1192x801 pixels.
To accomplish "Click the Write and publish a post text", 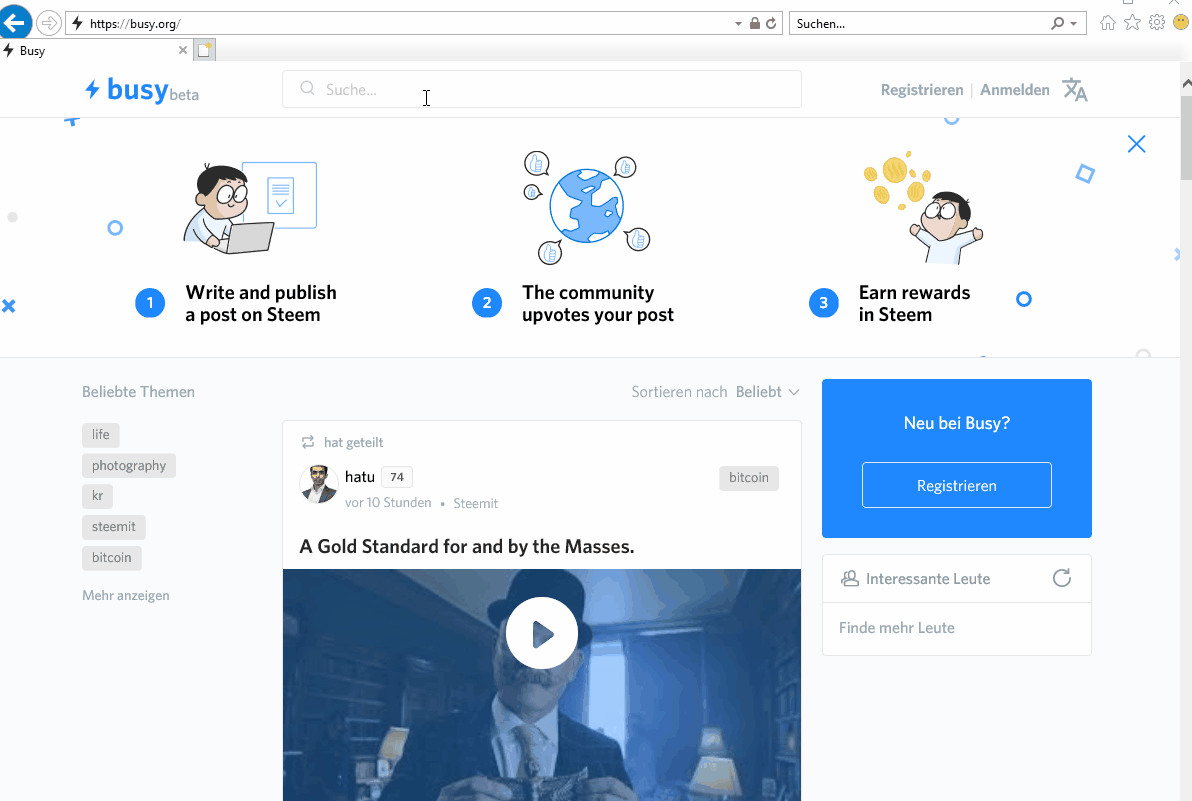I will pyautogui.click(x=261, y=303).
